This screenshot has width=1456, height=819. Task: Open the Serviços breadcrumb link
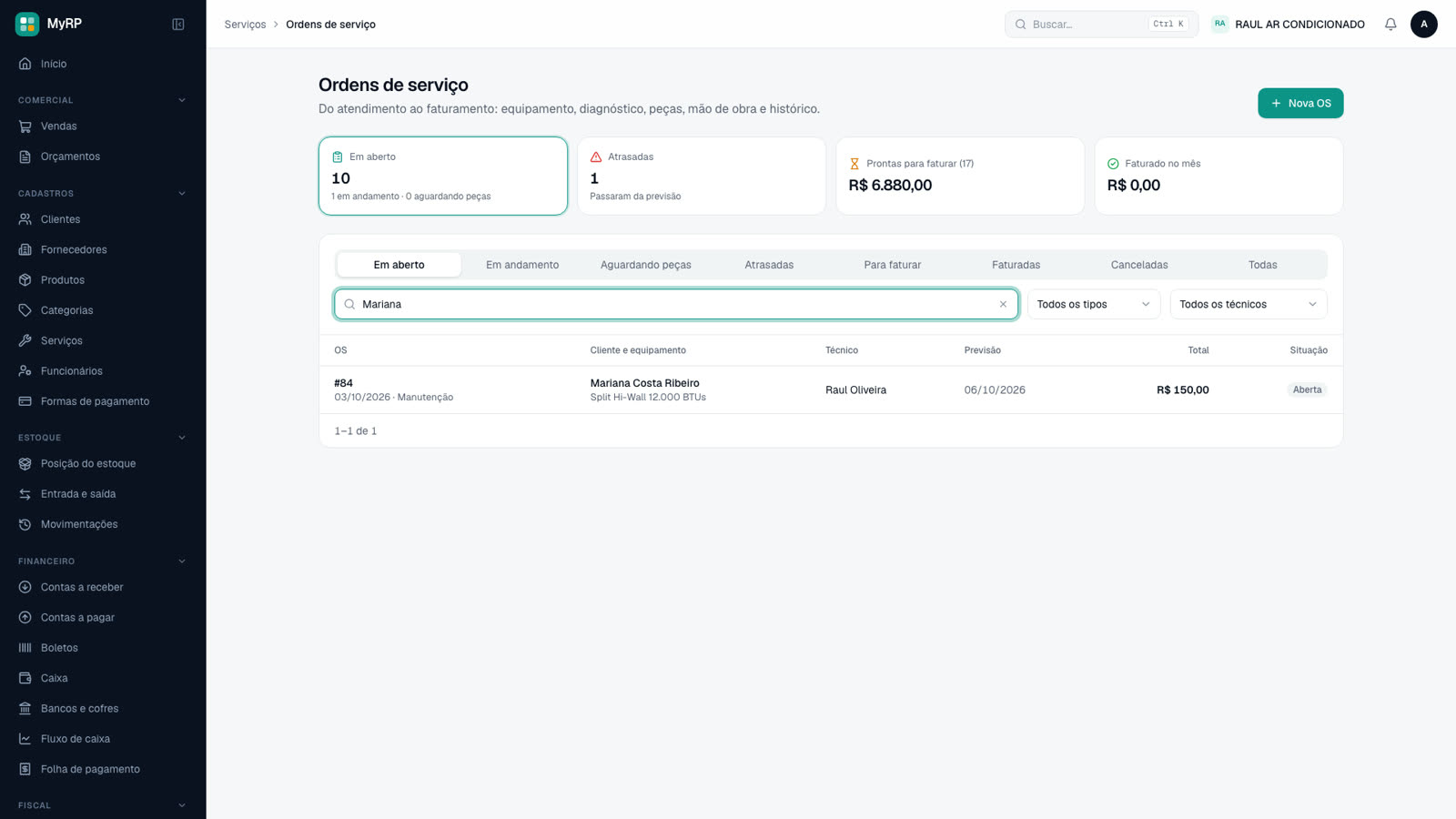245,25
